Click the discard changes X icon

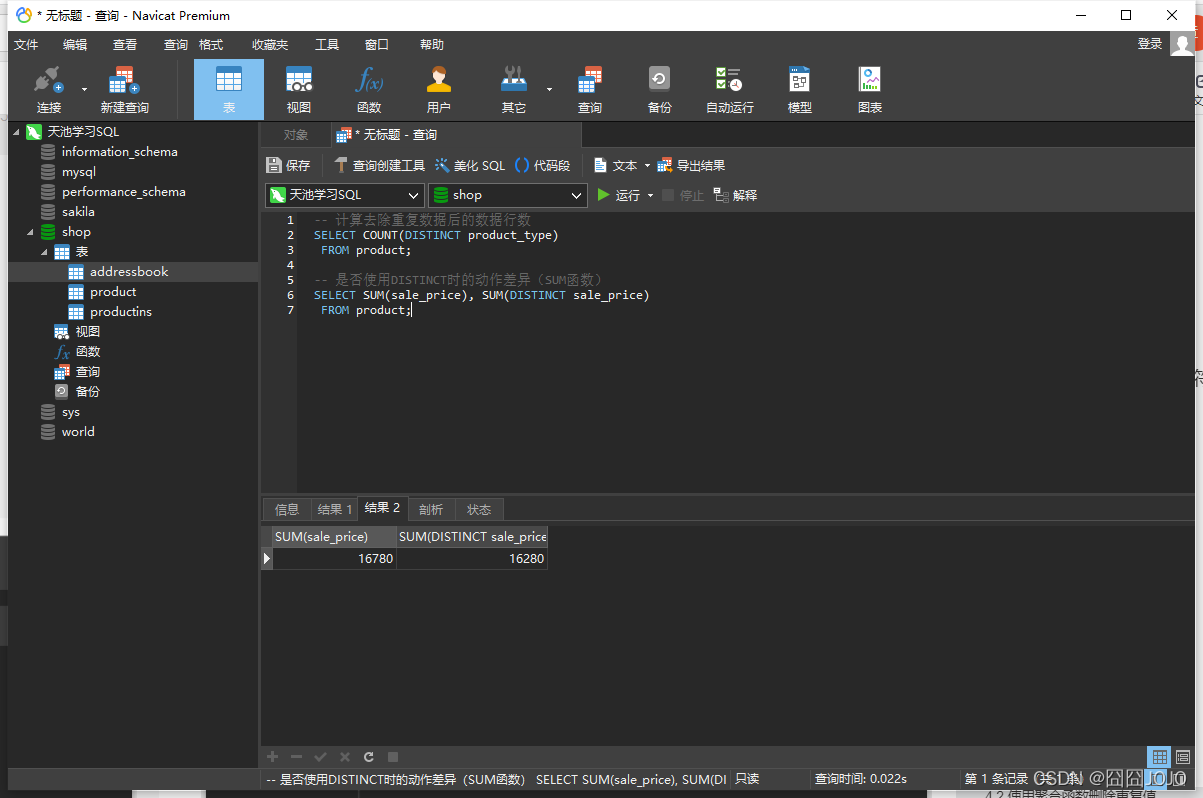pos(345,757)
